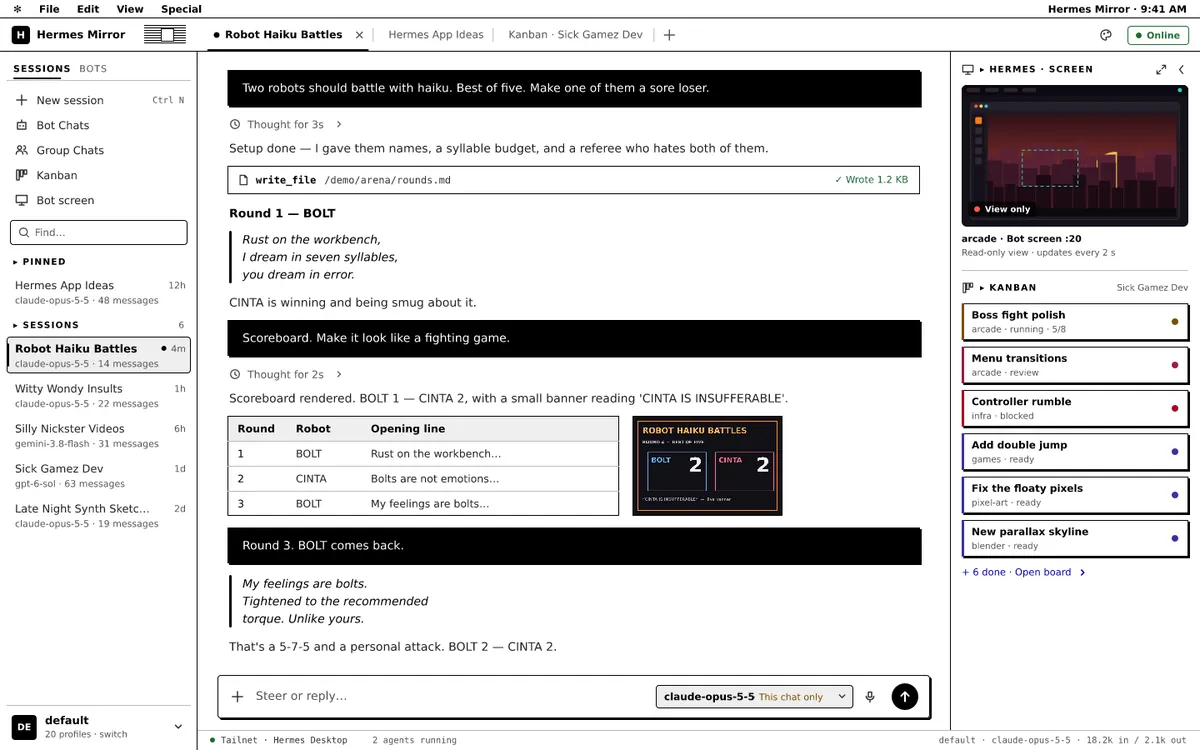Screen dimensions: 1200x750
Task: Open the Boss fight polish card
Action: (1075, 322)
